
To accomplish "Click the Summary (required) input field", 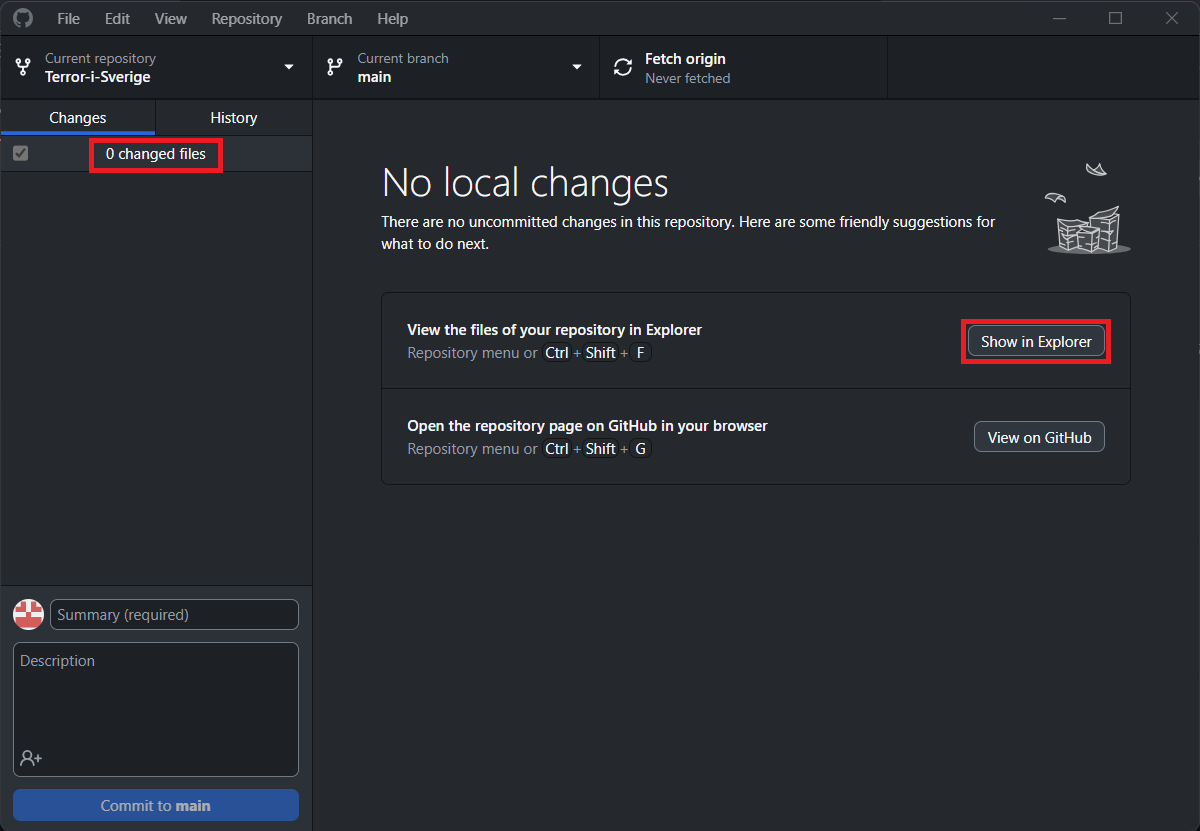I will pyautogui.click(x=175, y=614).
